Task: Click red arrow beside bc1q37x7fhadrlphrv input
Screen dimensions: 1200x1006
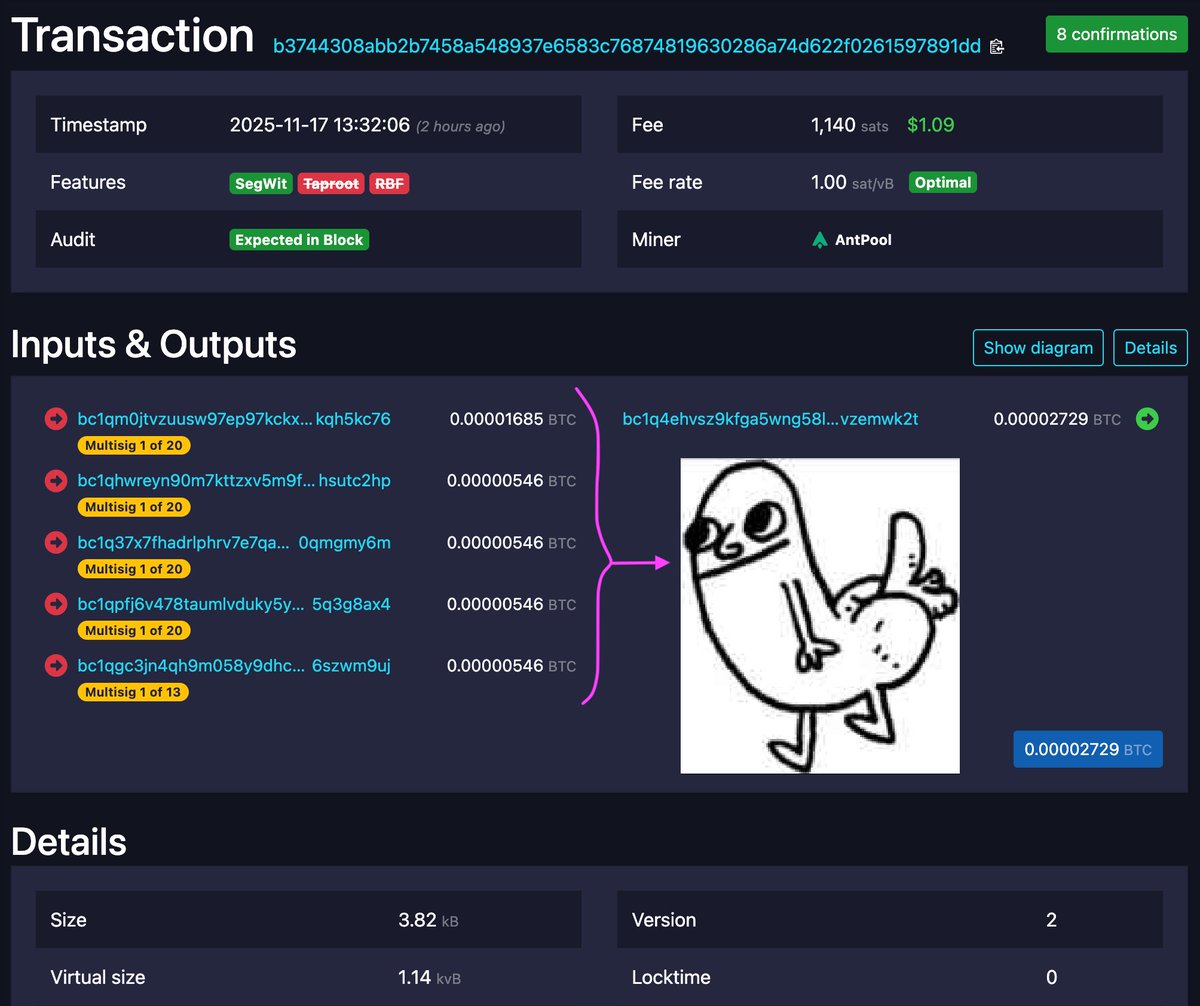Action: tap(56, 543)
